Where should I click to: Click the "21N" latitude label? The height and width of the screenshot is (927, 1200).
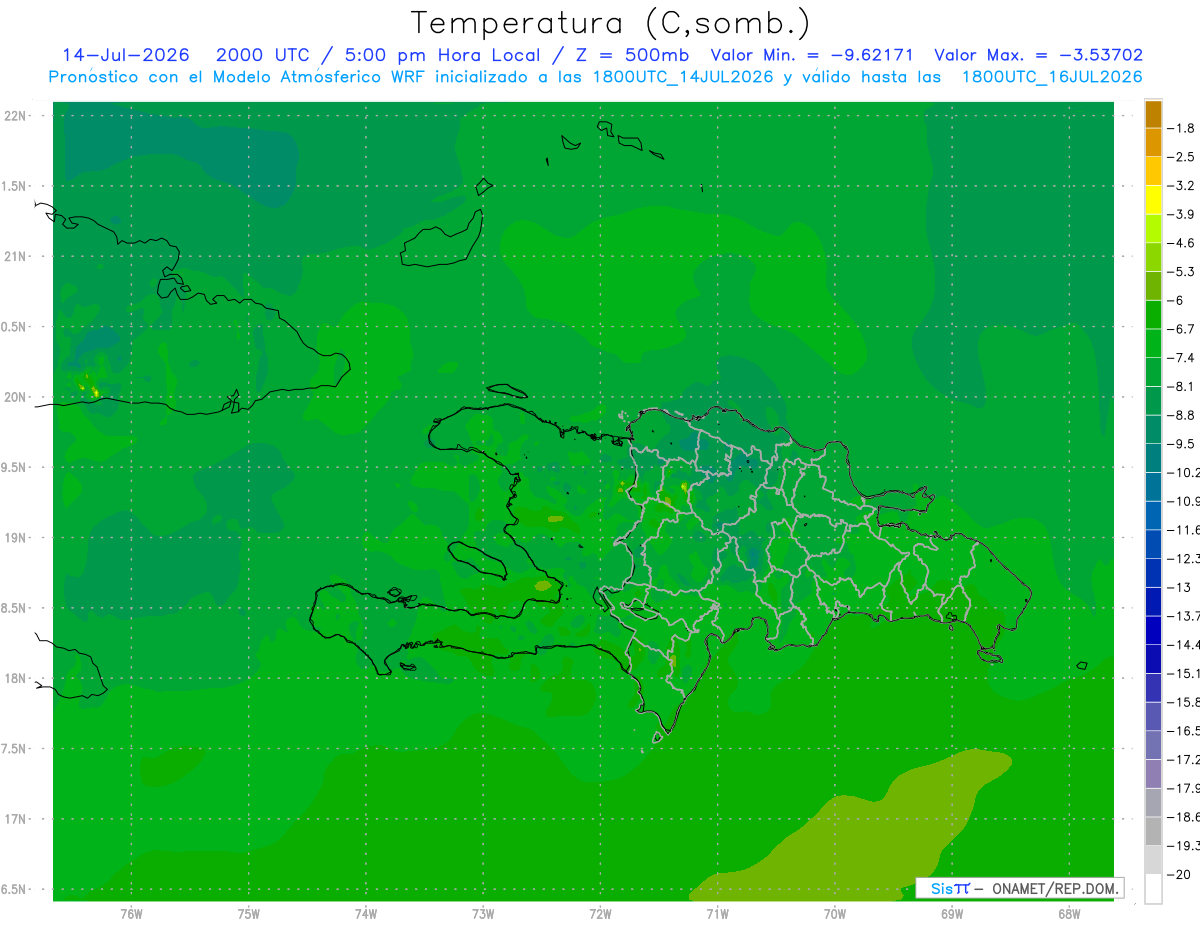point(15,257)
